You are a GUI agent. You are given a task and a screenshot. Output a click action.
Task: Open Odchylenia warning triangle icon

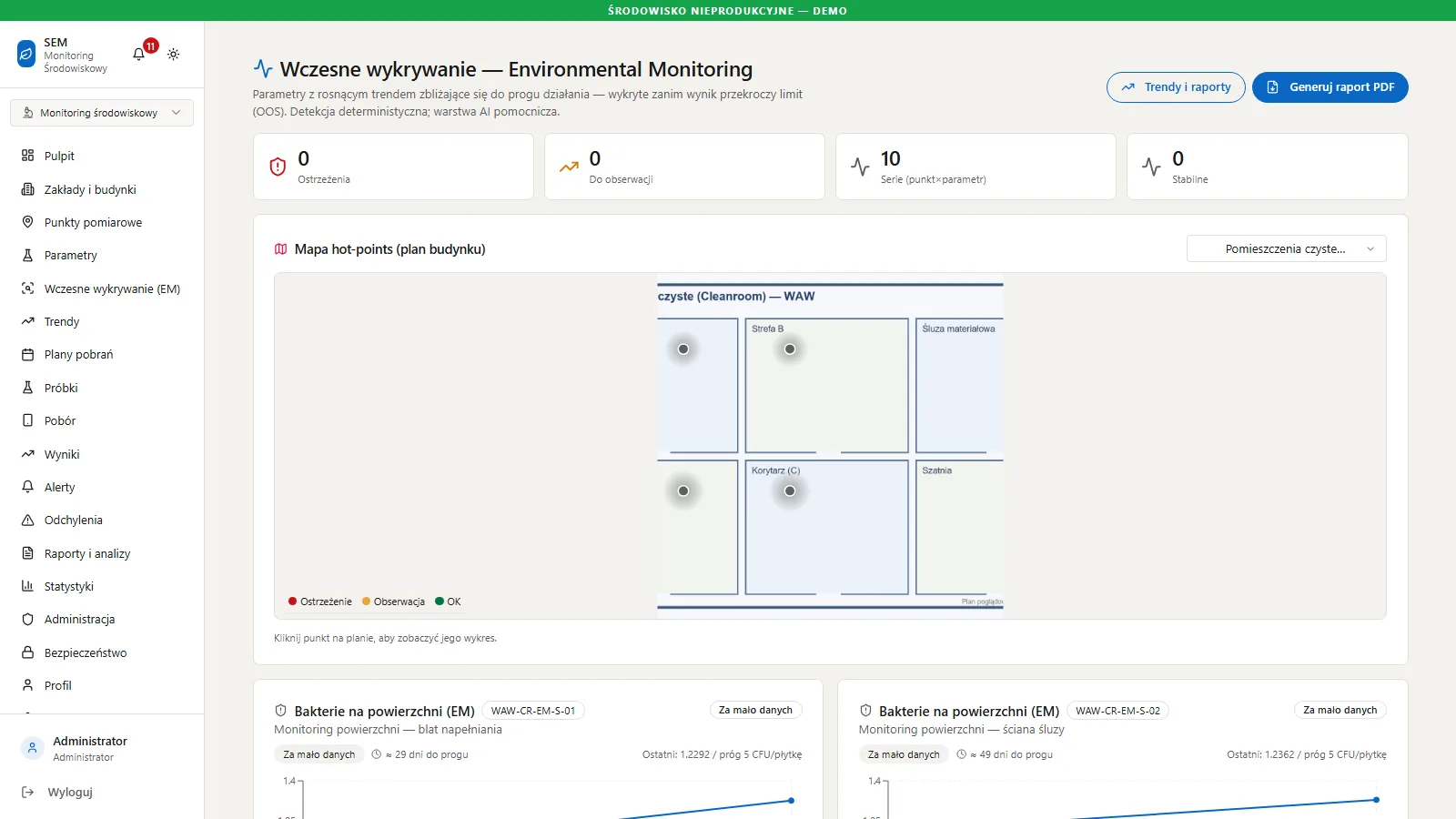pos(27,520)
